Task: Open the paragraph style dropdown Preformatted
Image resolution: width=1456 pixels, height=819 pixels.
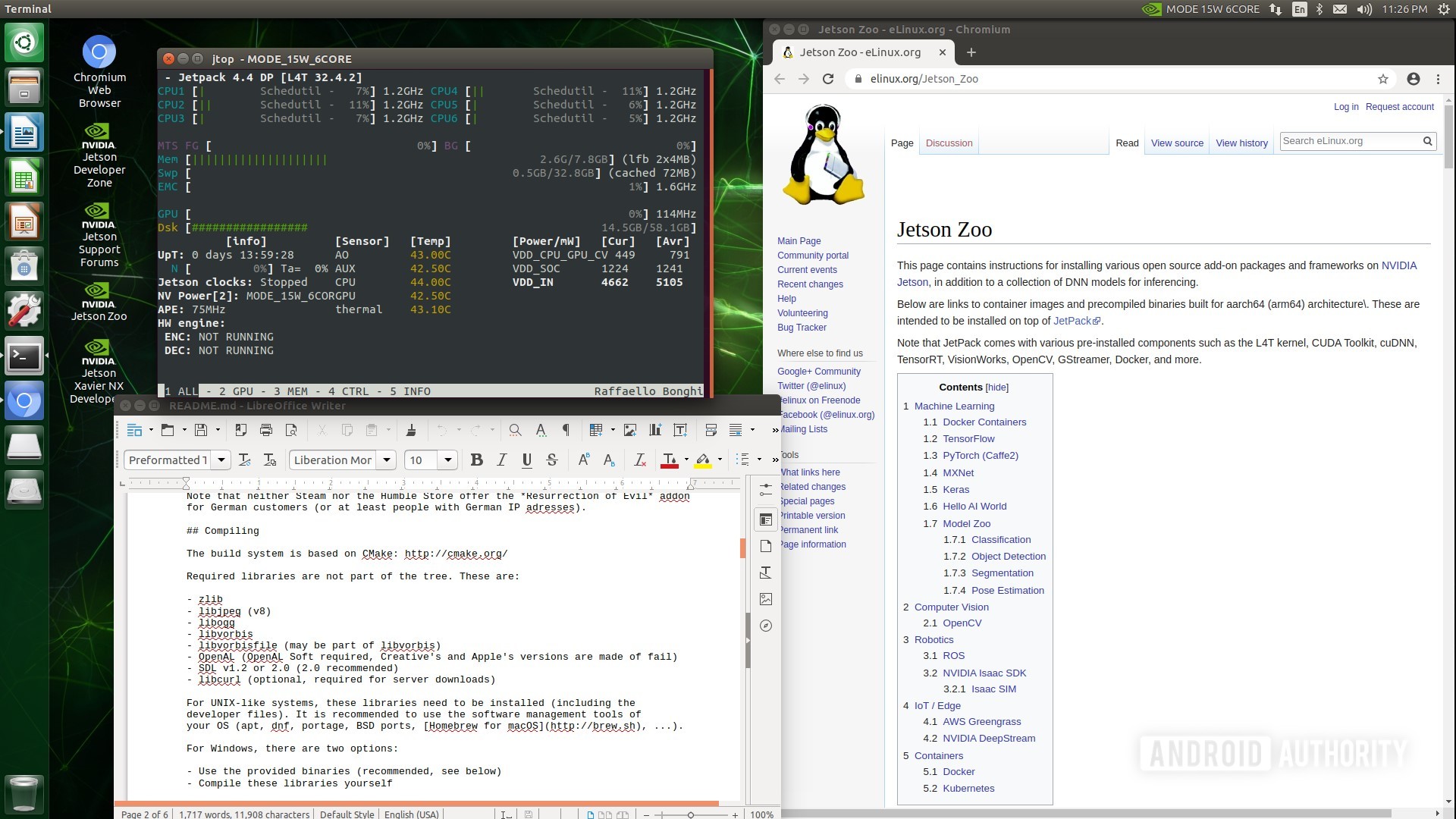Action: tap(221, 460)
